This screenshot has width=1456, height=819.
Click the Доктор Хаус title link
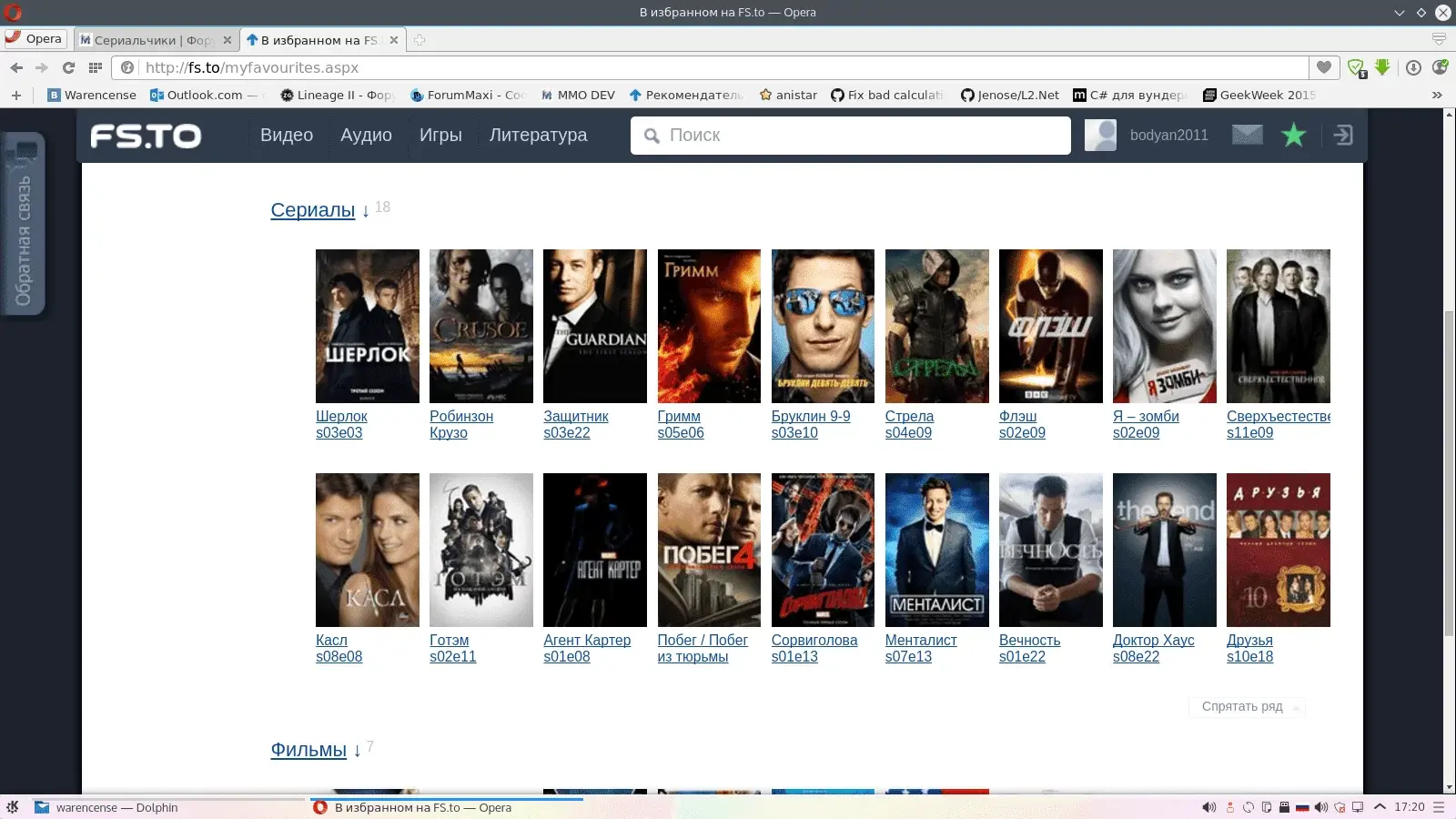click(x=1154, y=640)
